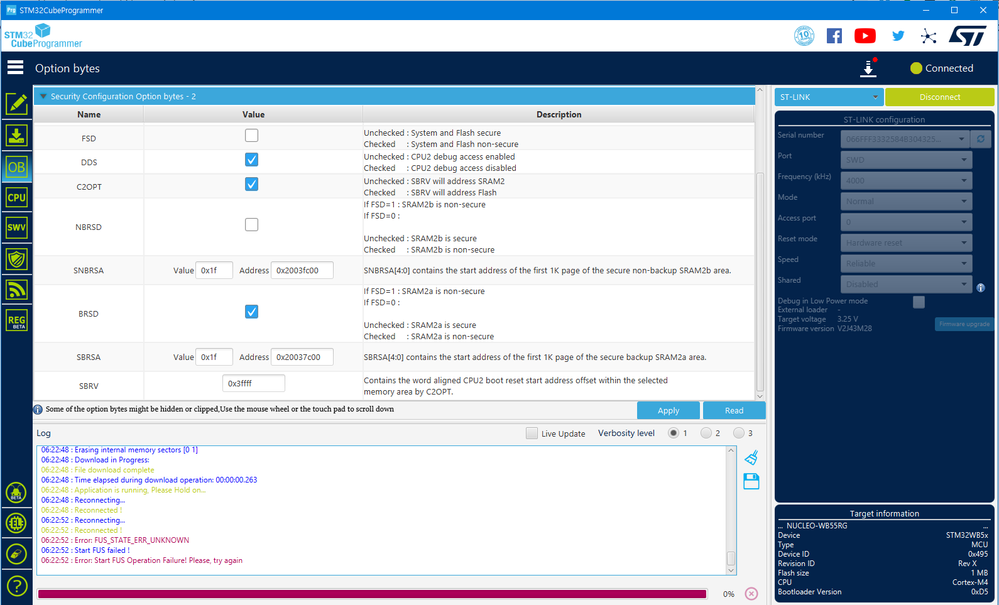This screenshot has width=999, height=605.
Task: Uncheck the C2OPT checkbox
Action: tap(252, 184)
